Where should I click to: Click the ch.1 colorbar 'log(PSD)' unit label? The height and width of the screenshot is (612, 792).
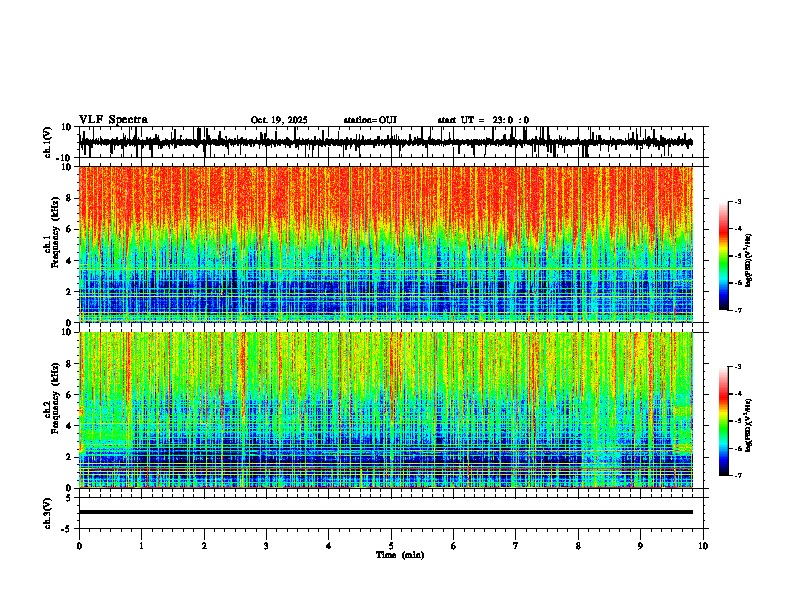749,260
